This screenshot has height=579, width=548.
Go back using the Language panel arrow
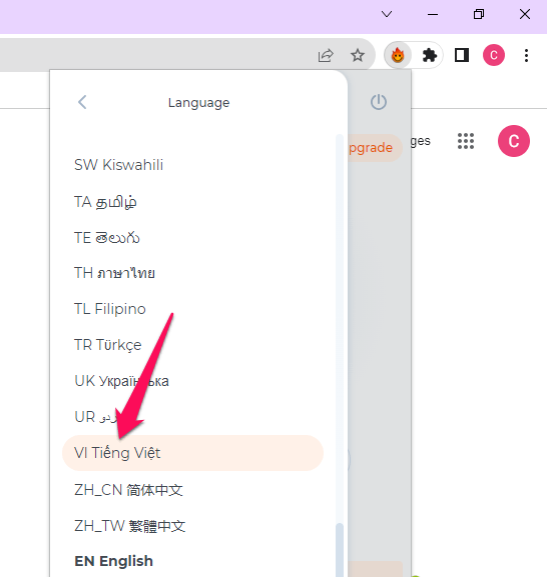[82, 102]
